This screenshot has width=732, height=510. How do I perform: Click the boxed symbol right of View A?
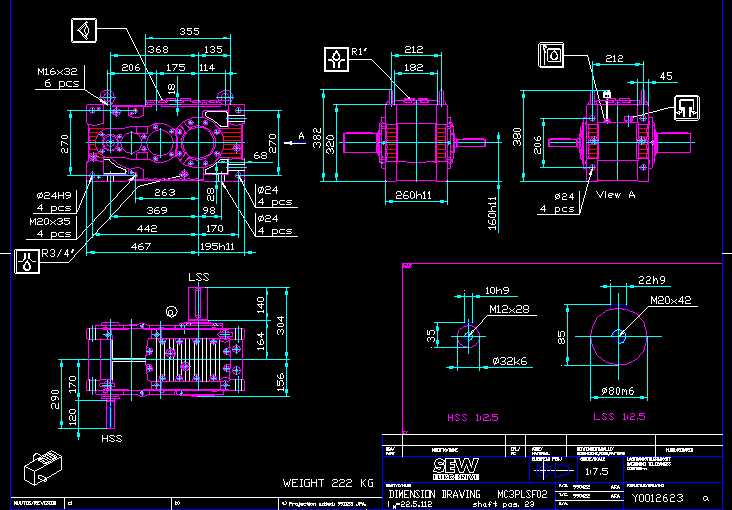click(x=687, y=108)
